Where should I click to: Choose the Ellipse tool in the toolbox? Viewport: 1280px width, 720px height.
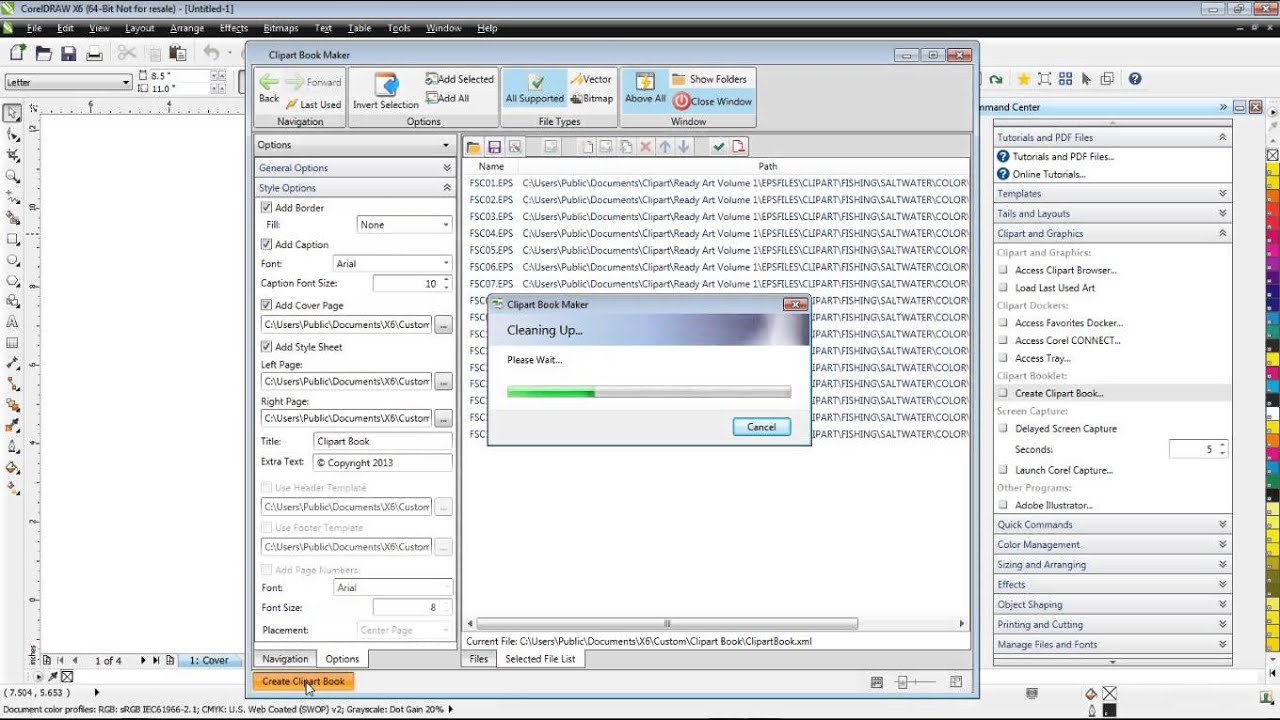[x=13, y=260]
